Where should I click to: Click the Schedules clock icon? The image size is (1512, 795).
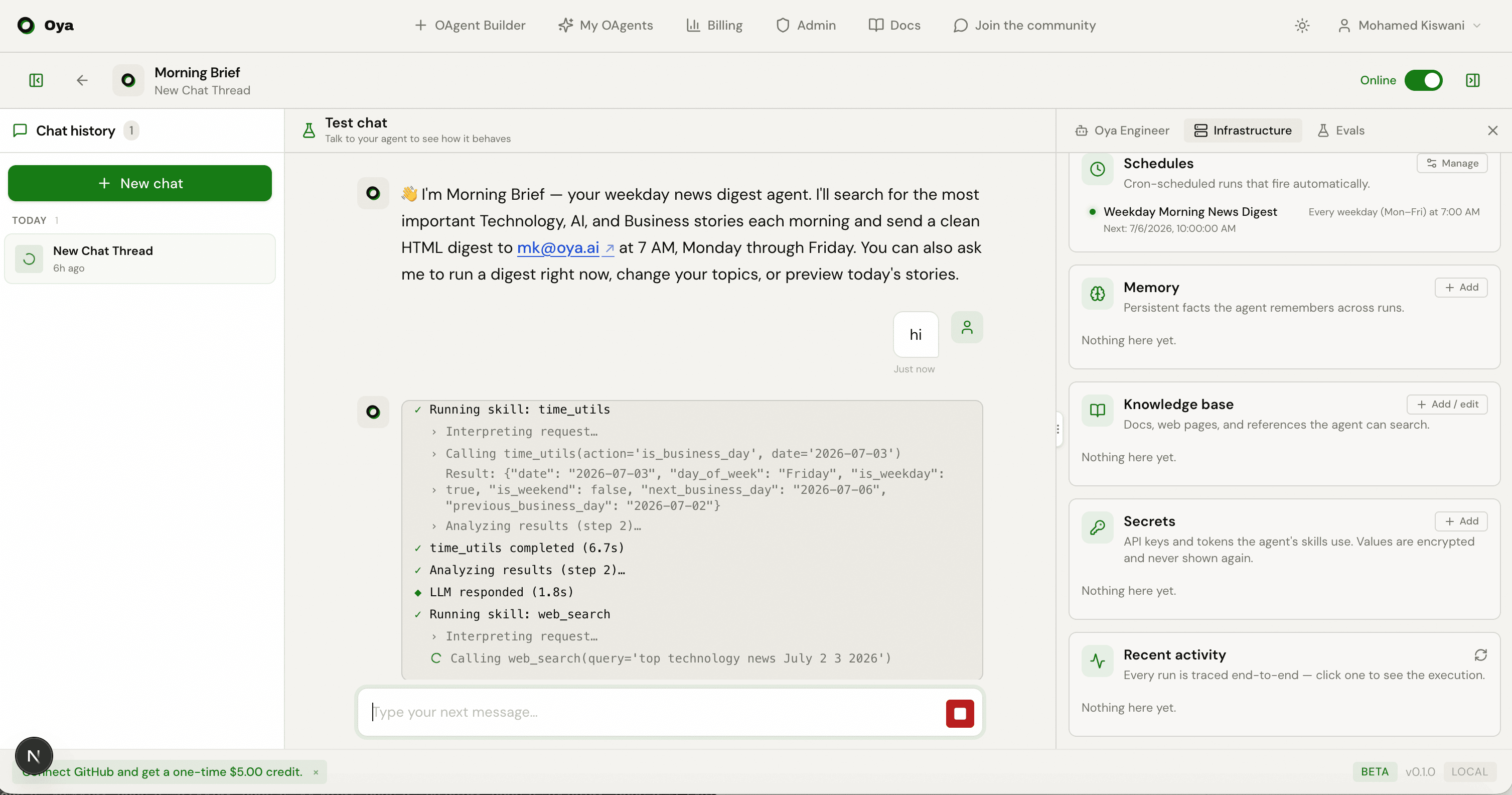coord(1097,170)
